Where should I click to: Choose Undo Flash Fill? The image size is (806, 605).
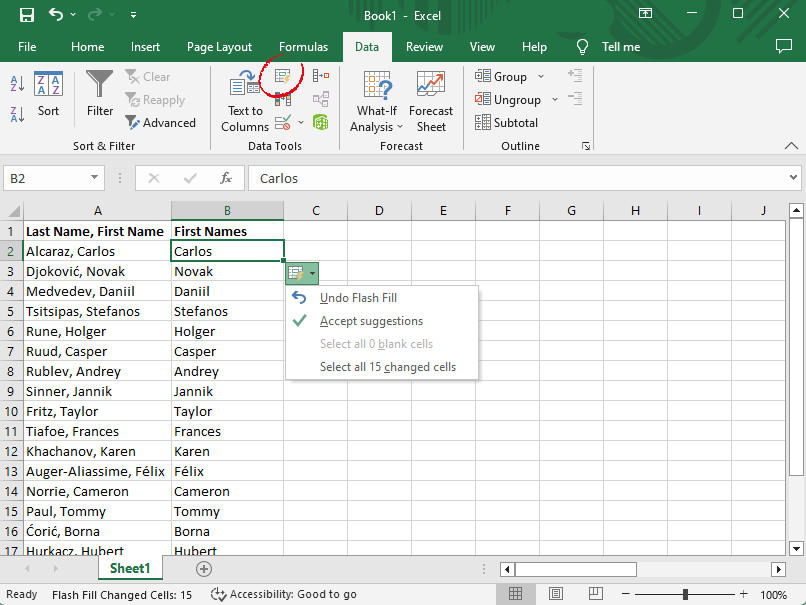point(382,298)
